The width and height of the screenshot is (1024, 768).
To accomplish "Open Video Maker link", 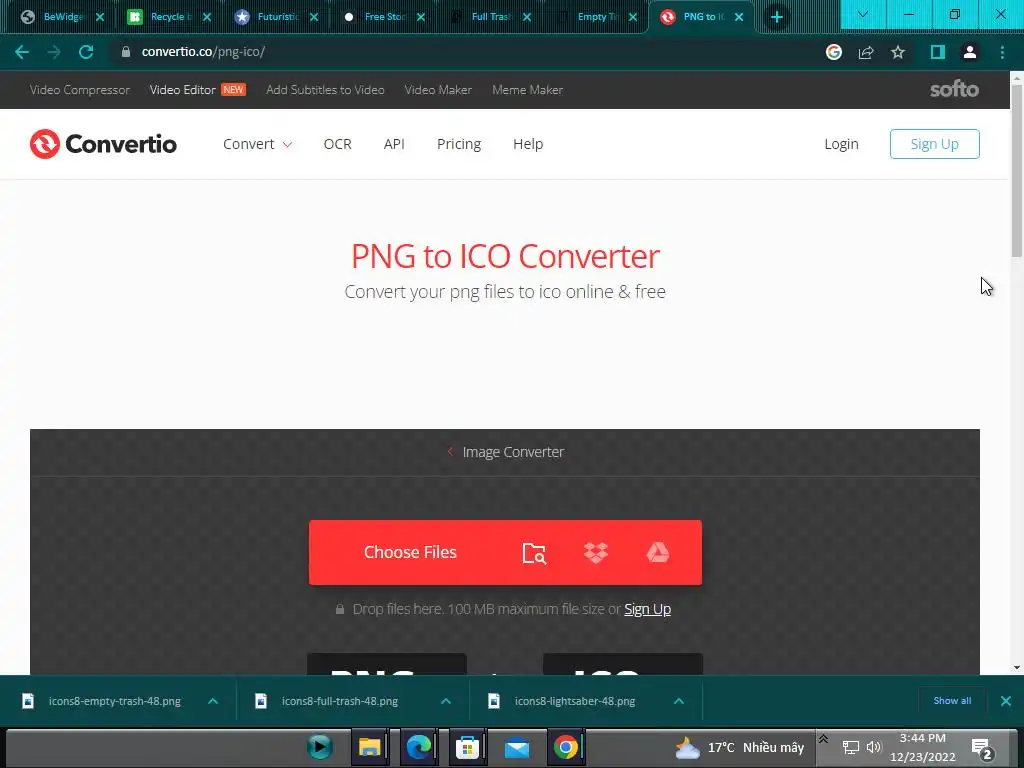I will tap(438, 90).
